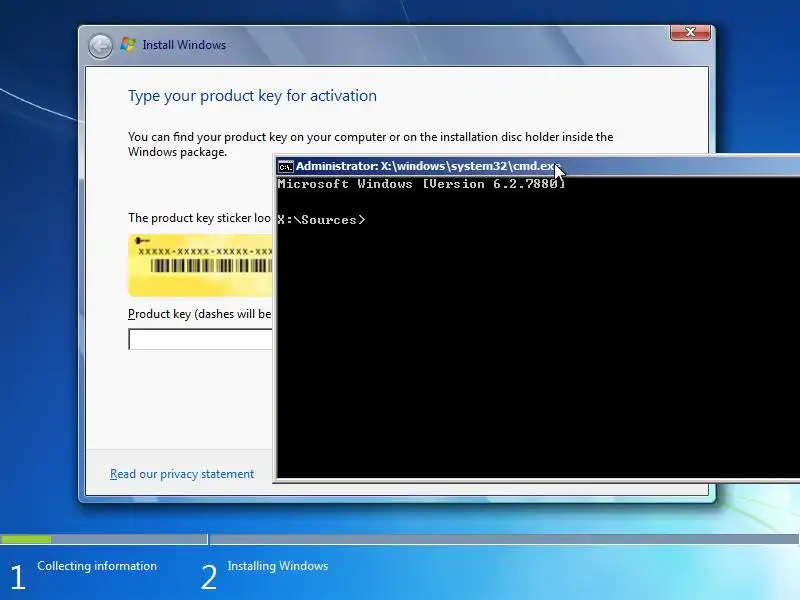Click the product key sticker image
Image resolution: width=800 pixels, height=600 pixels.
coord(201,265)
